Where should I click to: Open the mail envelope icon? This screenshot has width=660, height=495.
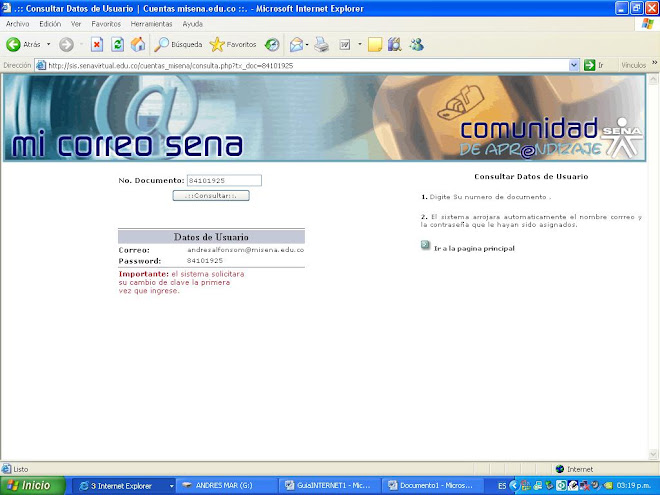coord(296,44)
